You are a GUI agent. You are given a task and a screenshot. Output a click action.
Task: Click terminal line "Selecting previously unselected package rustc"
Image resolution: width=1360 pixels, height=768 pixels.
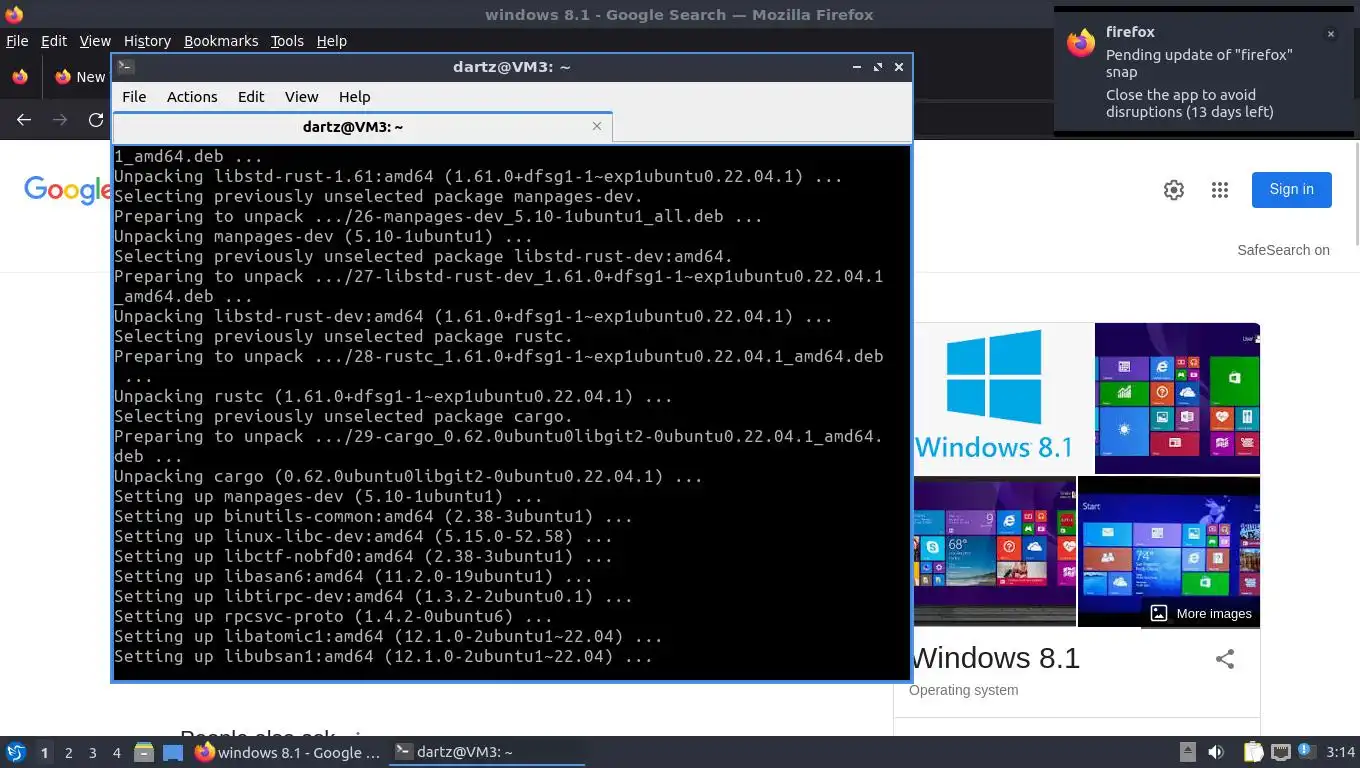click(343, 337)
